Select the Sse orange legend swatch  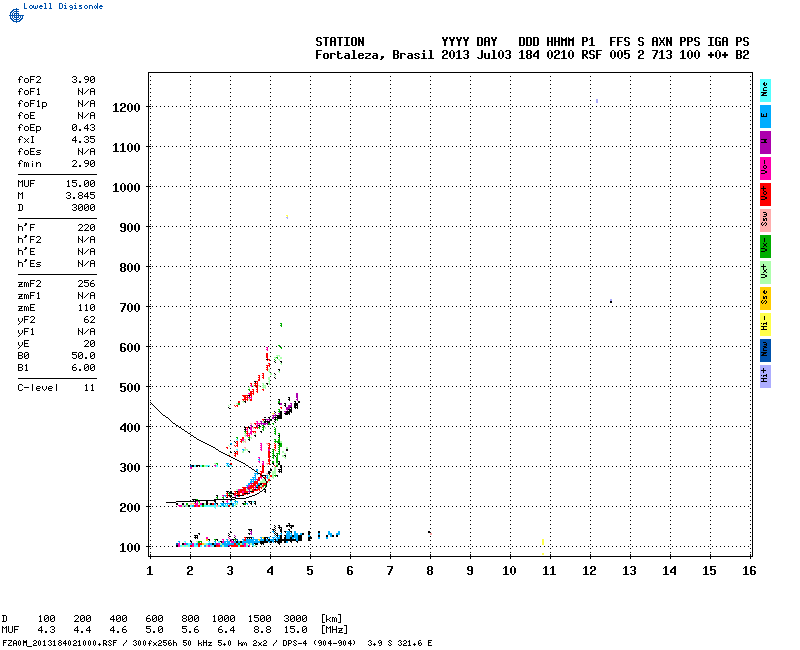coord(765,298)
